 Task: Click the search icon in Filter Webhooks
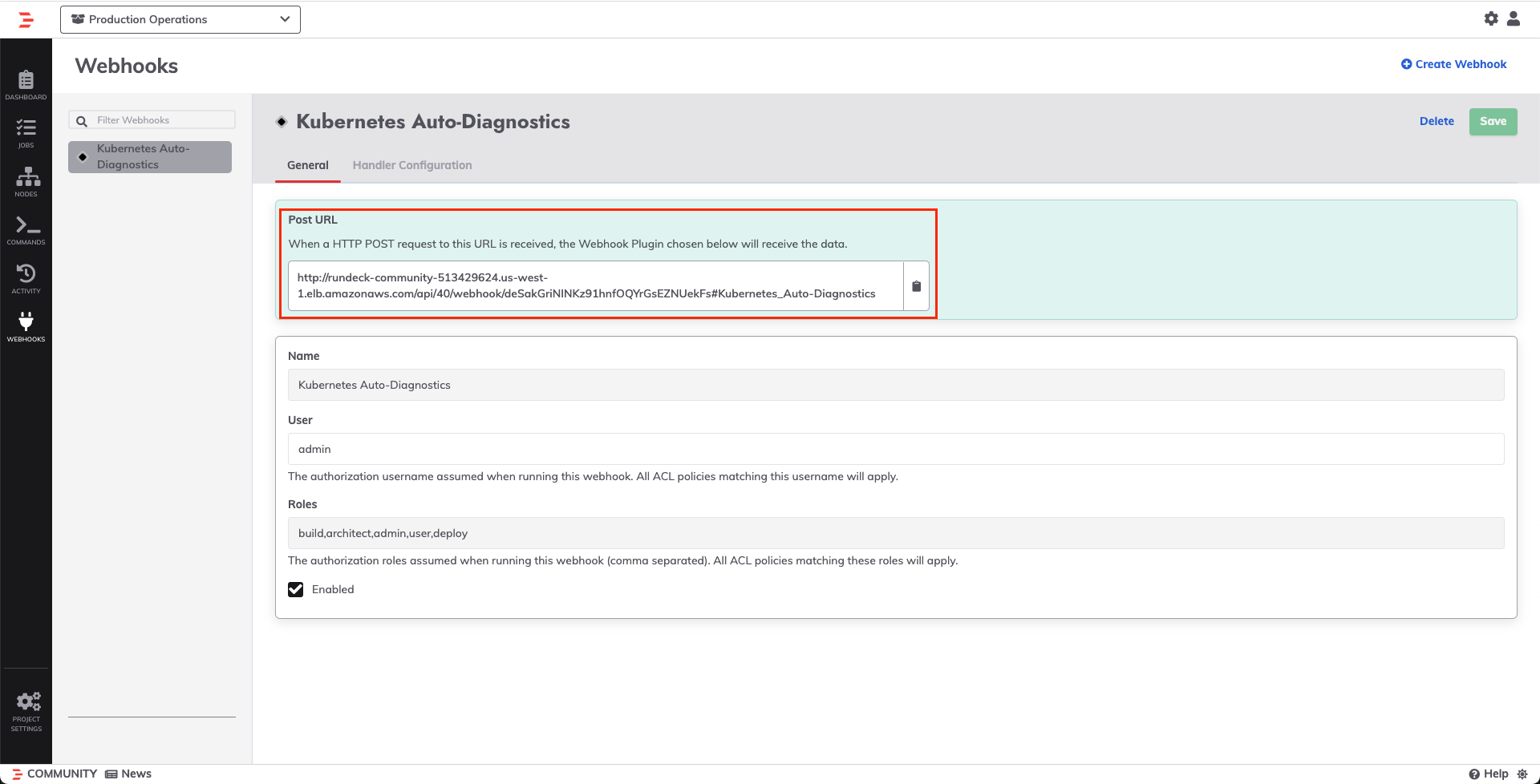tap(81, 121)
